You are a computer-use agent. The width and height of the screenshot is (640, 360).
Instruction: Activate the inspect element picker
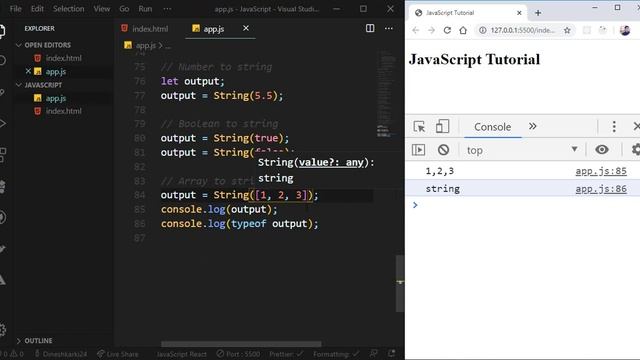[x=419, y=127]
